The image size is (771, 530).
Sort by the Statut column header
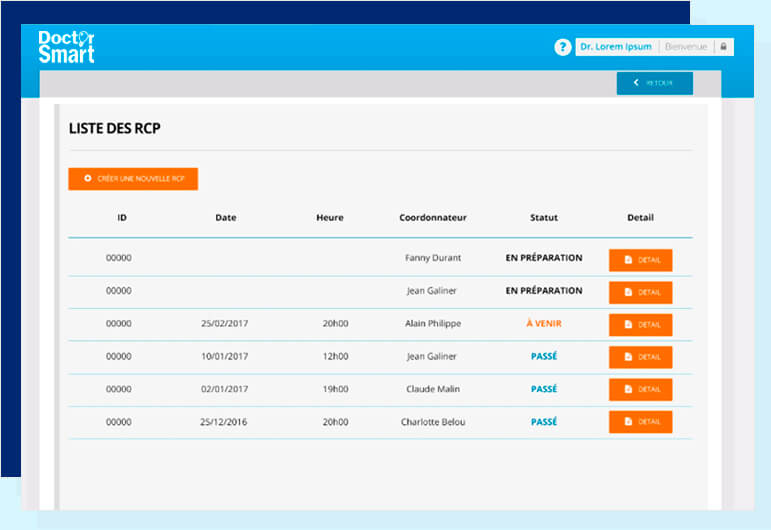(x=543, y=218)
